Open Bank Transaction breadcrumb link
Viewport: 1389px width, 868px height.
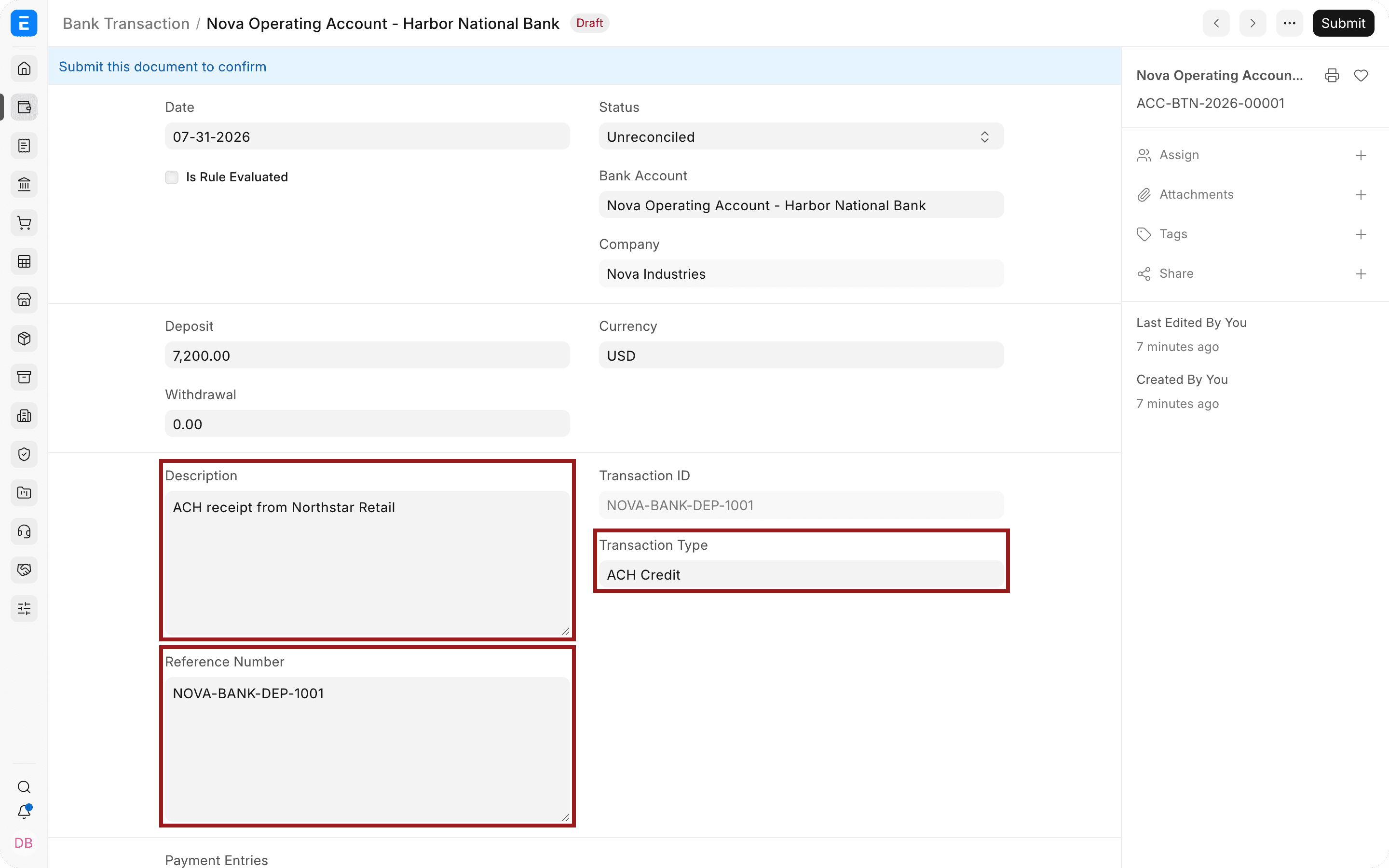pyautogui.click(x=126, y=24)
